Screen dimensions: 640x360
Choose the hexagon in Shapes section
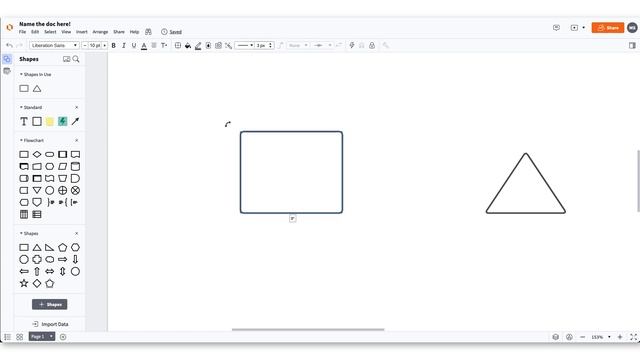(x=75, y=247)
